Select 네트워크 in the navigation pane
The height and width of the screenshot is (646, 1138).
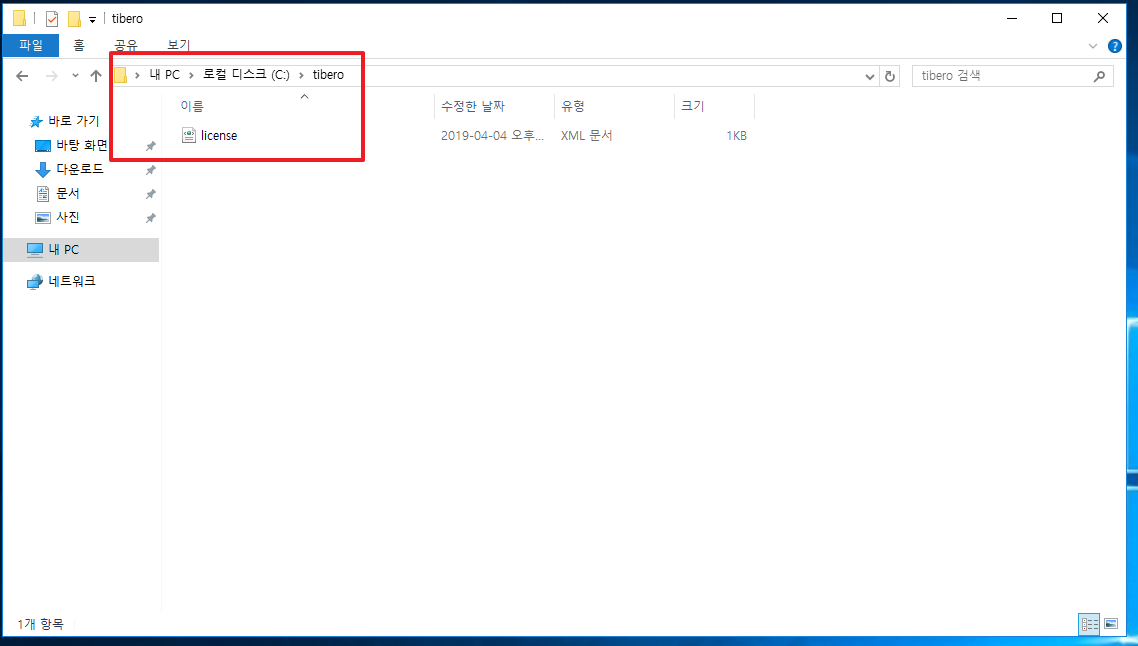point(71,281)
